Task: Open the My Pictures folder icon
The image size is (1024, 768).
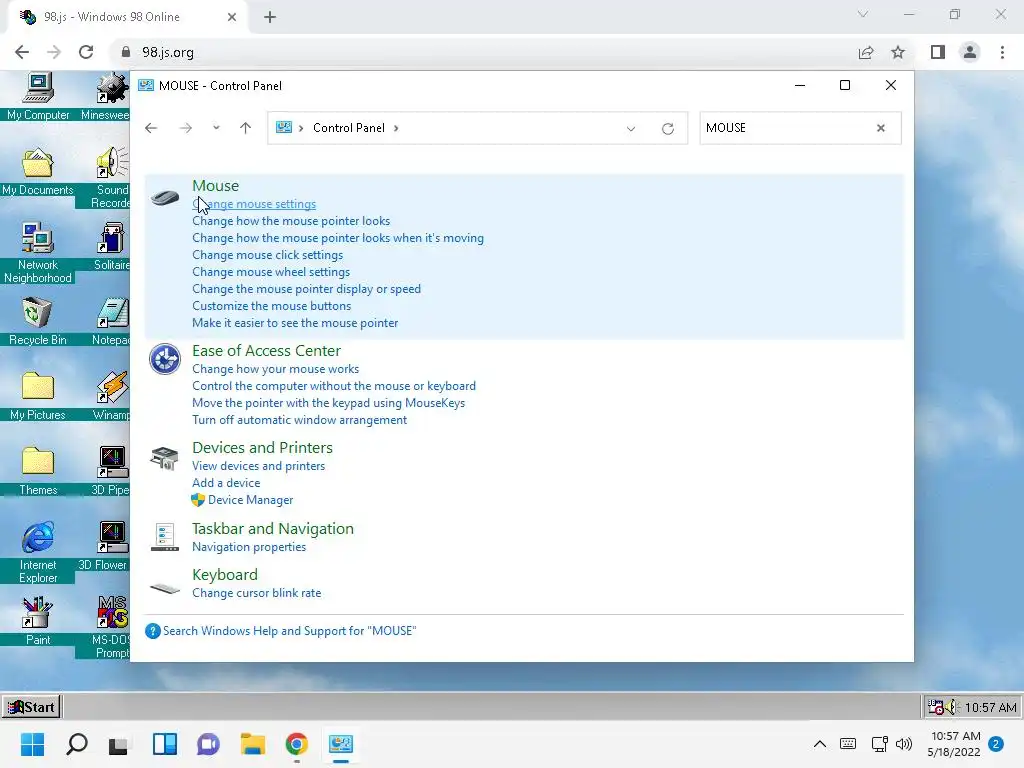Action: click(38, 396)
